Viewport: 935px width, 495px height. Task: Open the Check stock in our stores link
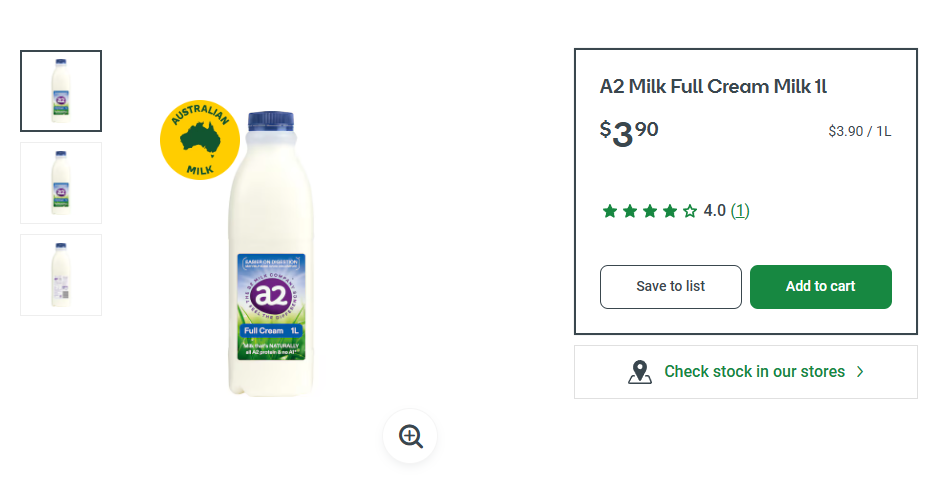[754, 372]
